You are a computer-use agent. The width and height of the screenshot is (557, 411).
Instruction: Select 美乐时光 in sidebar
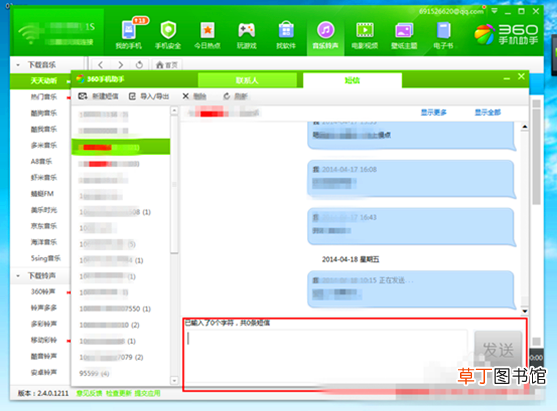tap(43, 210)
